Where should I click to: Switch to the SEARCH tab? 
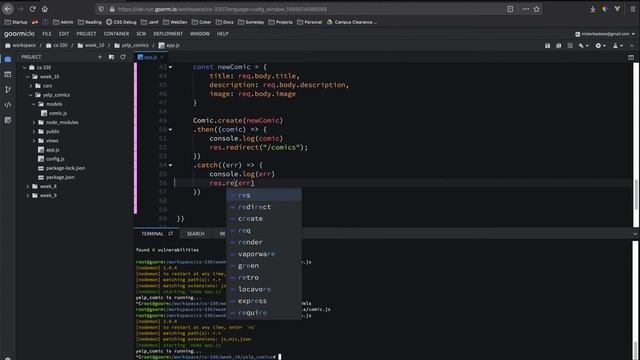[x=196, y=234]
